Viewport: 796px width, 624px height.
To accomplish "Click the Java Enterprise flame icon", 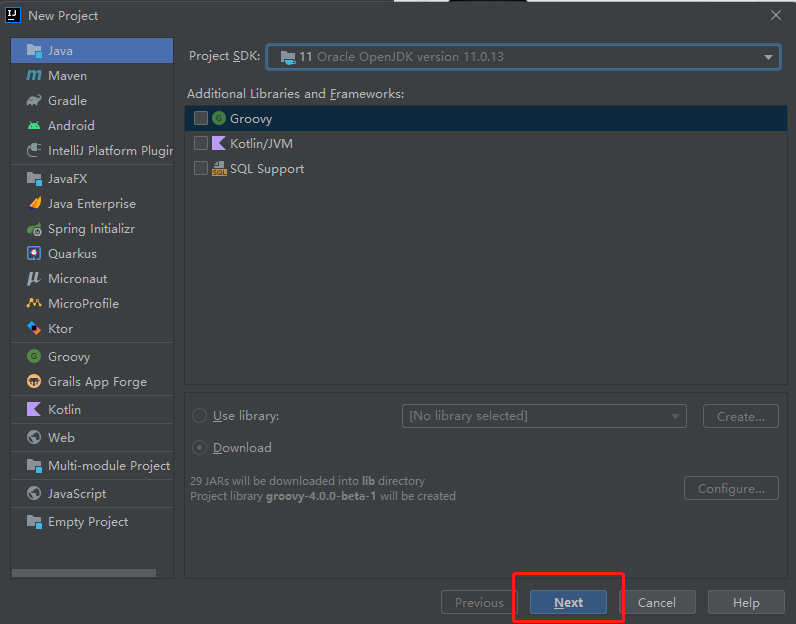I will pyautogui.click(x=34, y=204).
